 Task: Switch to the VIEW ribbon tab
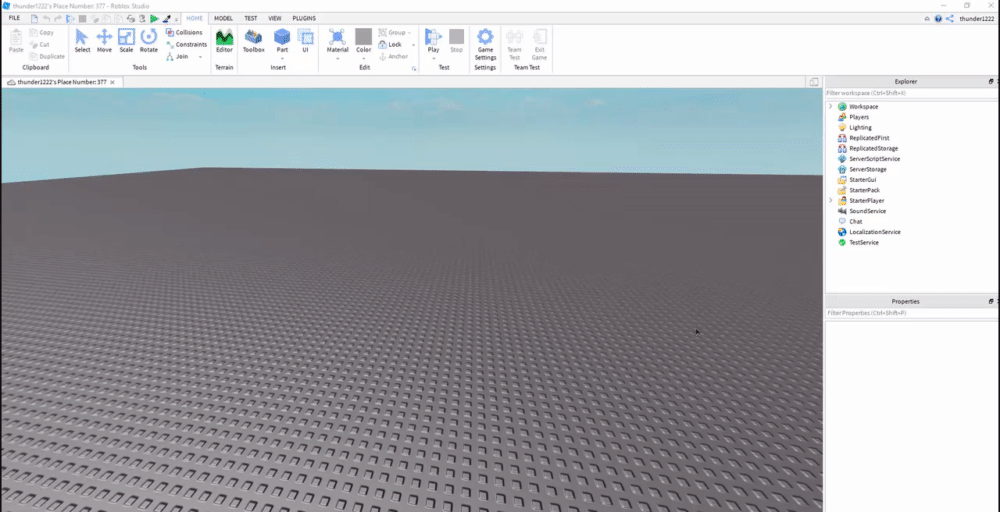click(x=275, y=18)
